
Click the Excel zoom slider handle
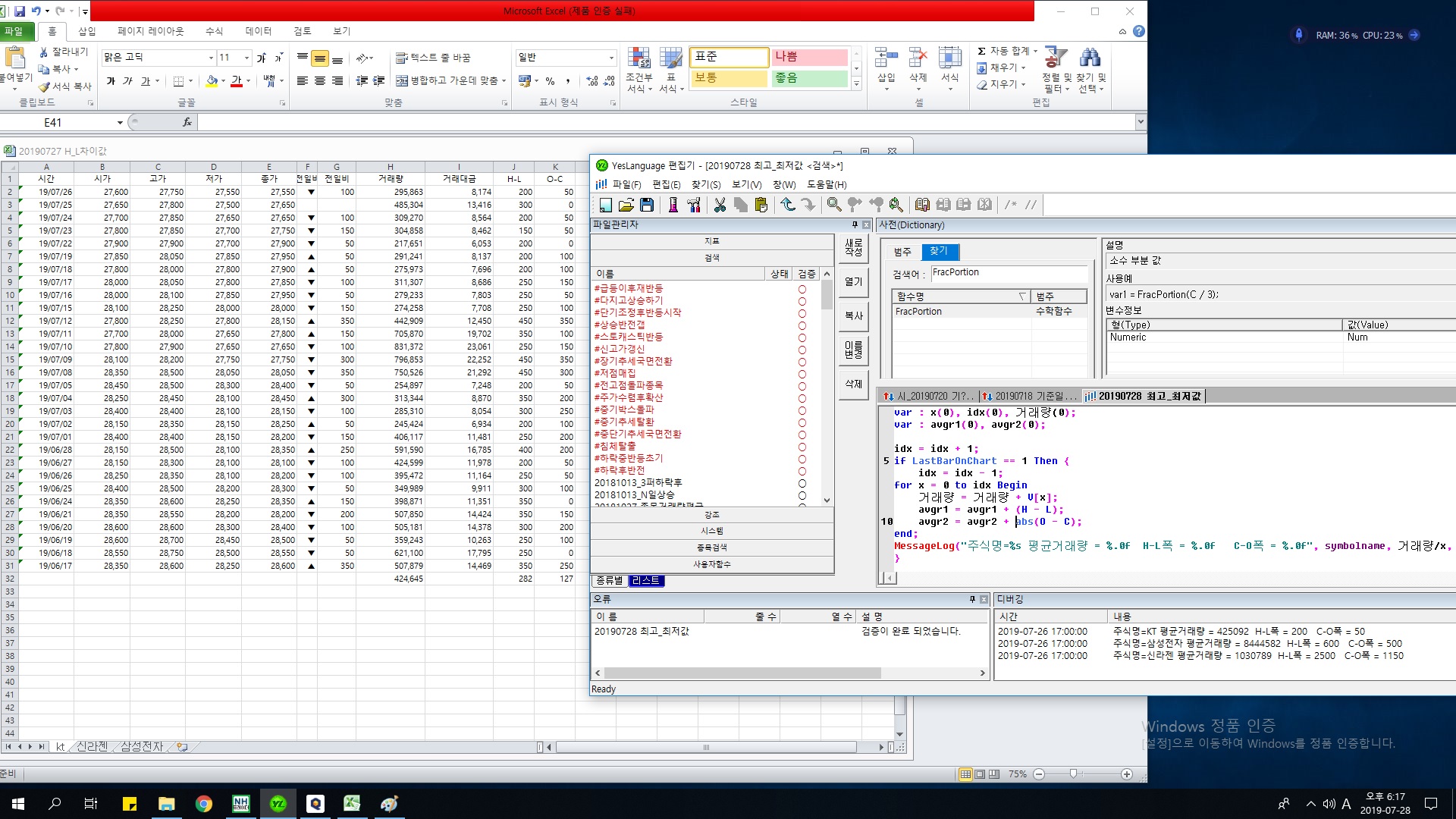coord(1073,773)
